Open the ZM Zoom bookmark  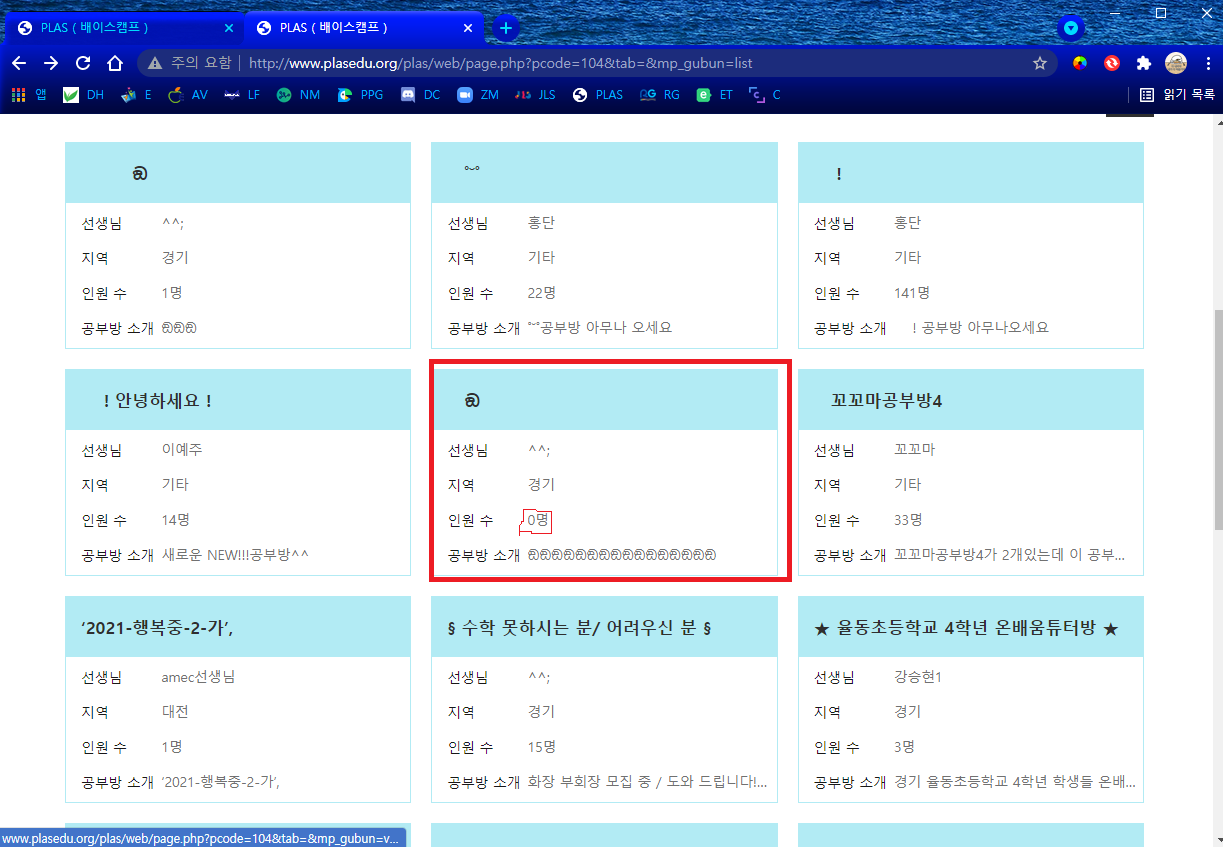[x=478, y=95]
